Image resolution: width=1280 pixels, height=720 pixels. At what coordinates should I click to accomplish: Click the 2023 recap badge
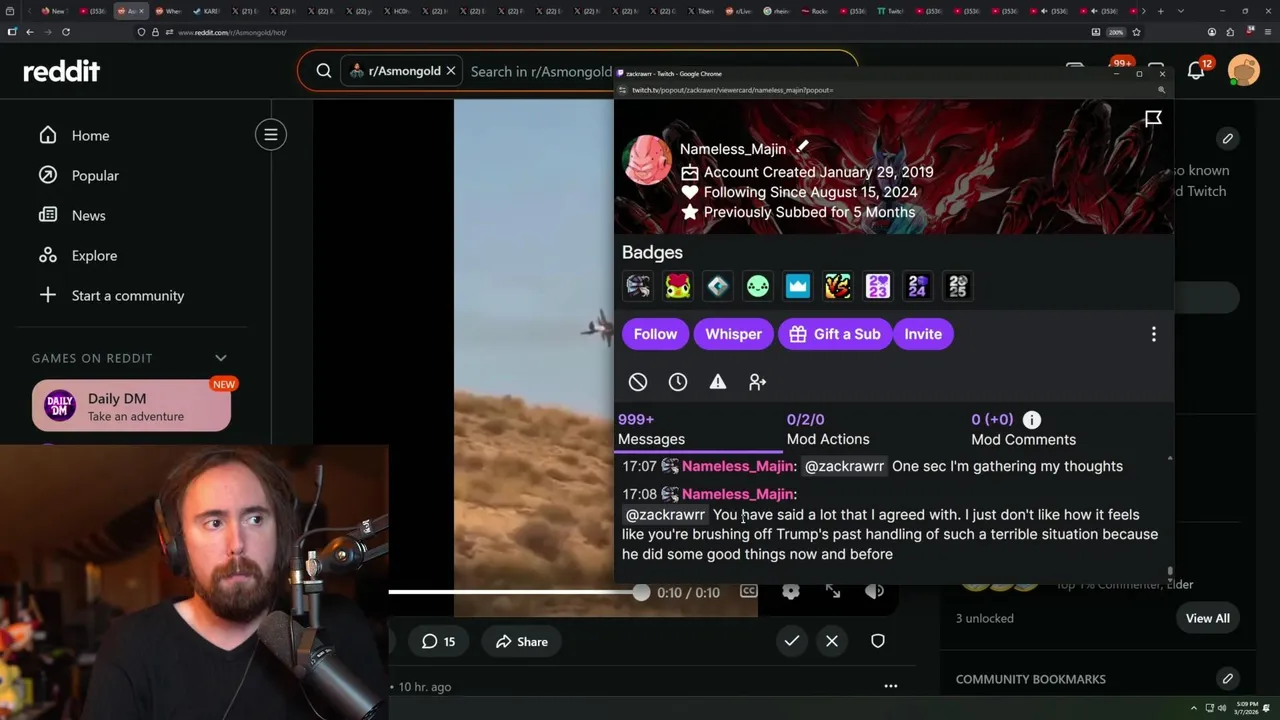click(x=878, y=287)
